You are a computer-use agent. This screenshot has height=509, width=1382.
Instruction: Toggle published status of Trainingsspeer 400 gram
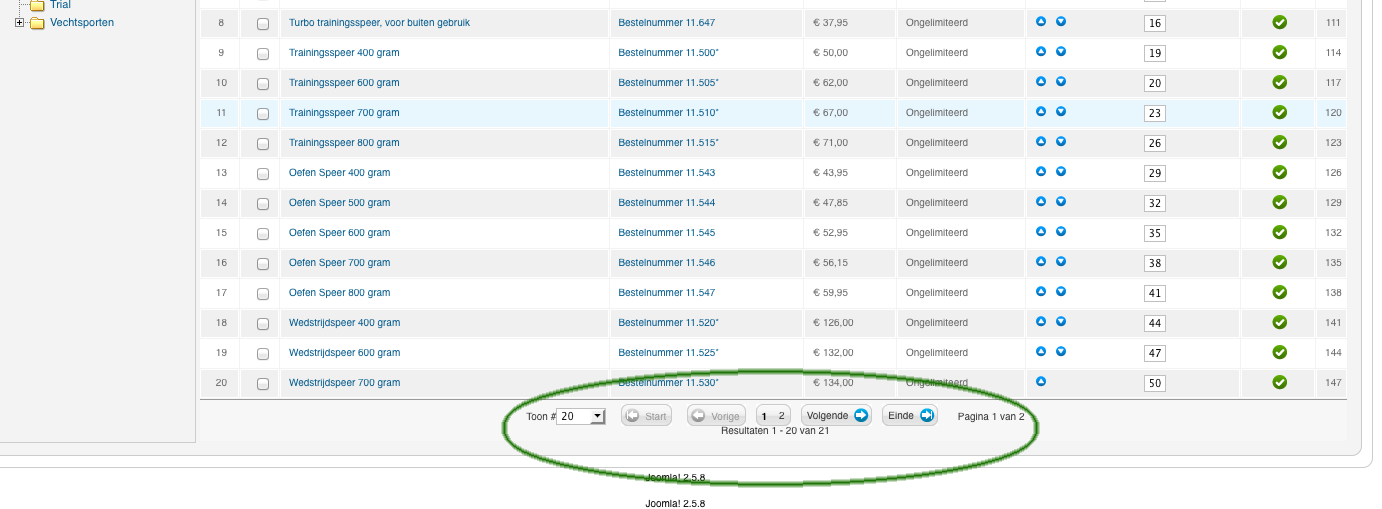1279,52
